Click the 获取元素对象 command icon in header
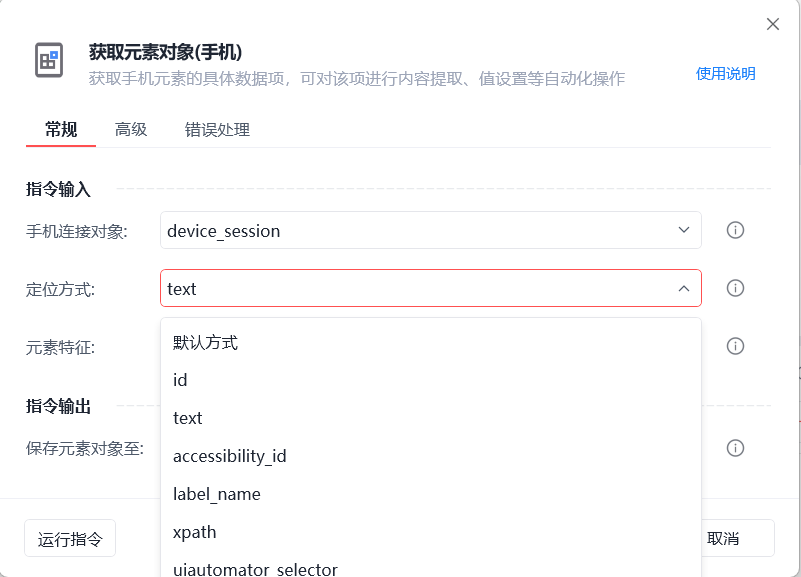 [x=48, y=60]
